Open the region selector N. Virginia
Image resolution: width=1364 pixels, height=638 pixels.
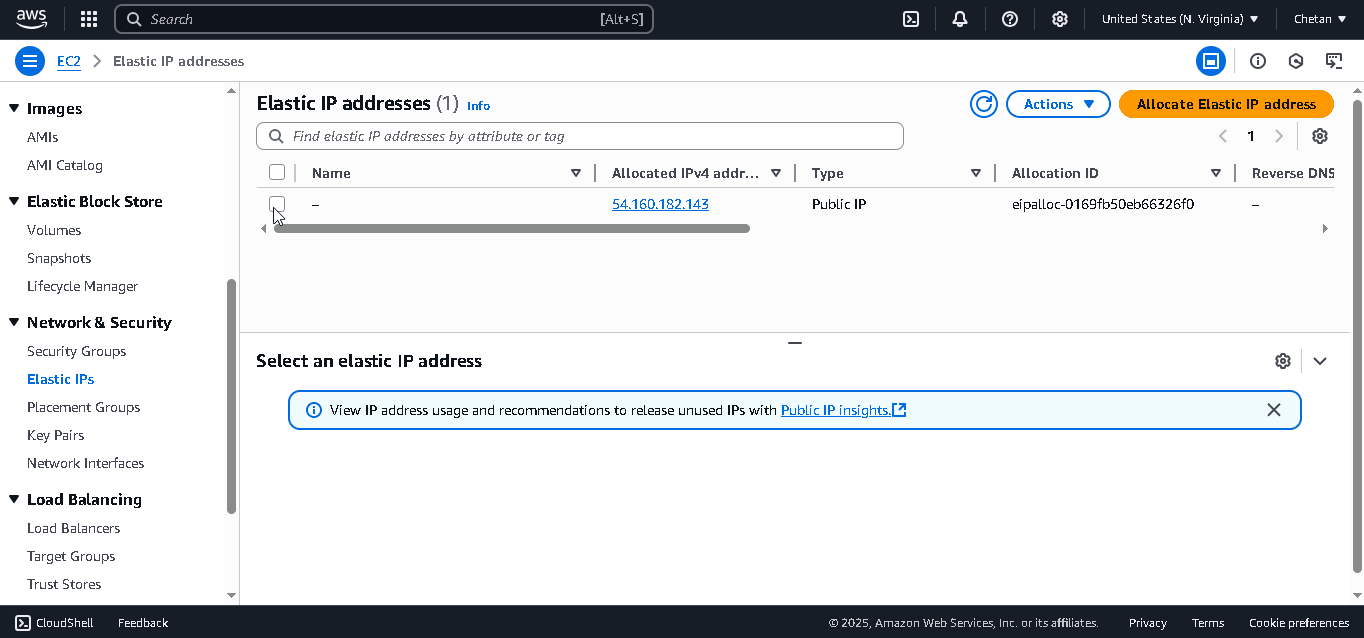(x=1180, y=19)
